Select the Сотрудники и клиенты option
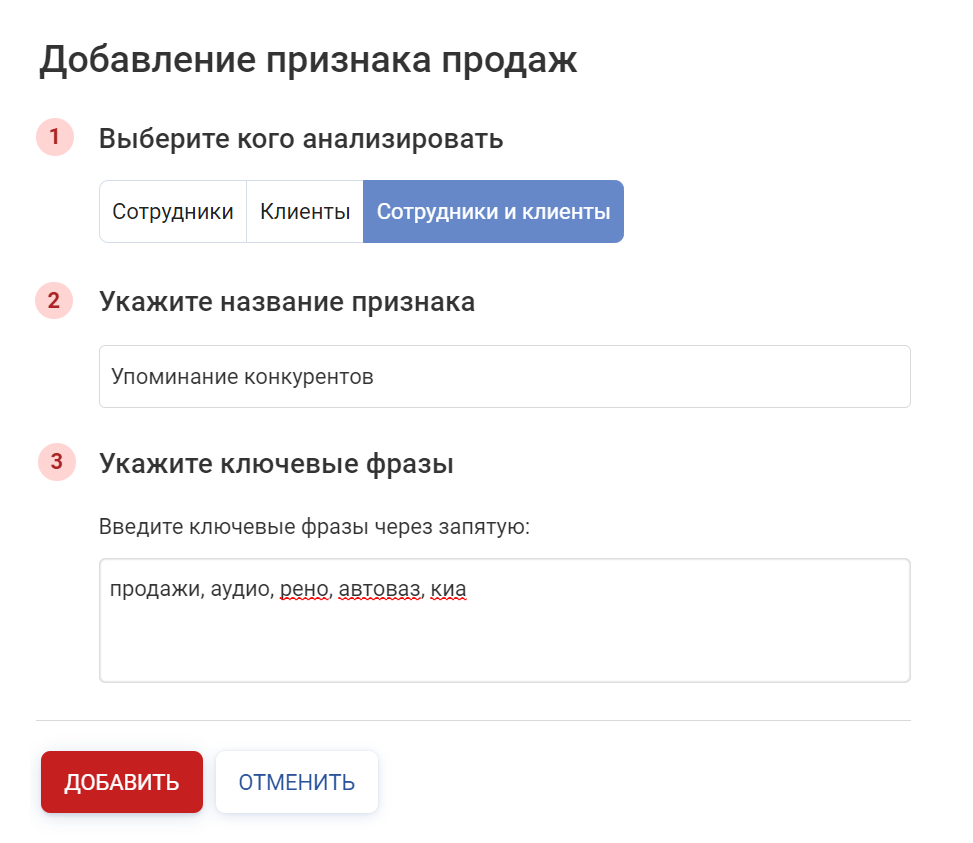973x843 pixels. click(493, 212)
